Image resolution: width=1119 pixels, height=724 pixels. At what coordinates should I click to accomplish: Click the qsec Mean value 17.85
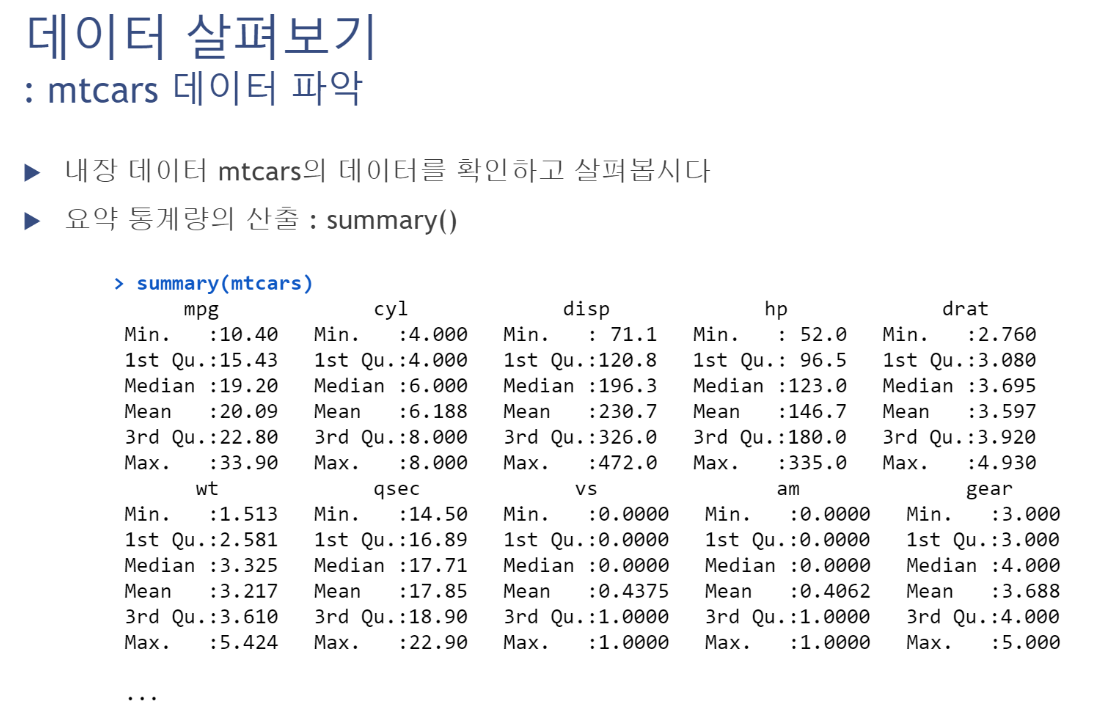[x=438, y=591]
